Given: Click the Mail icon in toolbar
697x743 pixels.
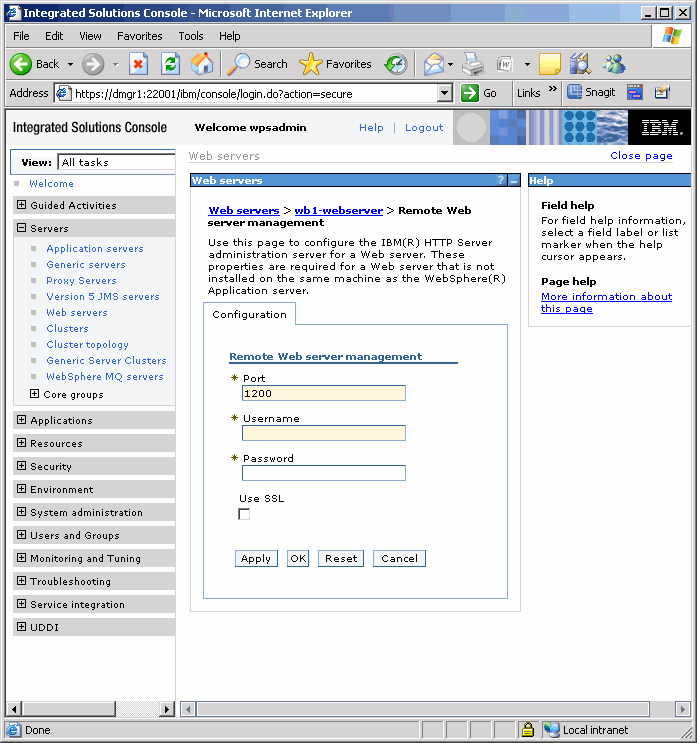Looking at the screenshot, I should [x=433, y=64].
